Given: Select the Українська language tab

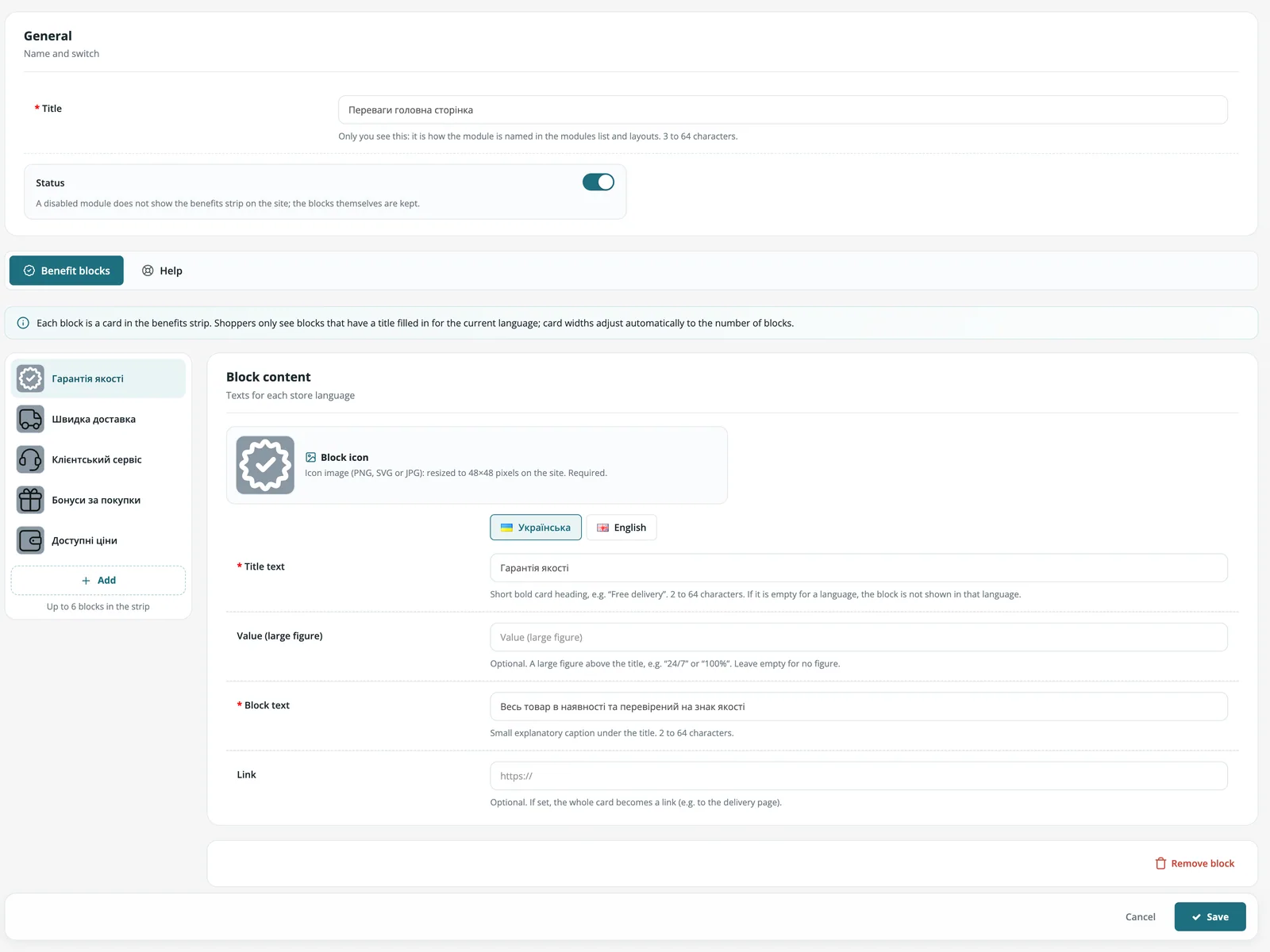Looking at the screenshot, I should pyautogui.click(x=536, y=528).
